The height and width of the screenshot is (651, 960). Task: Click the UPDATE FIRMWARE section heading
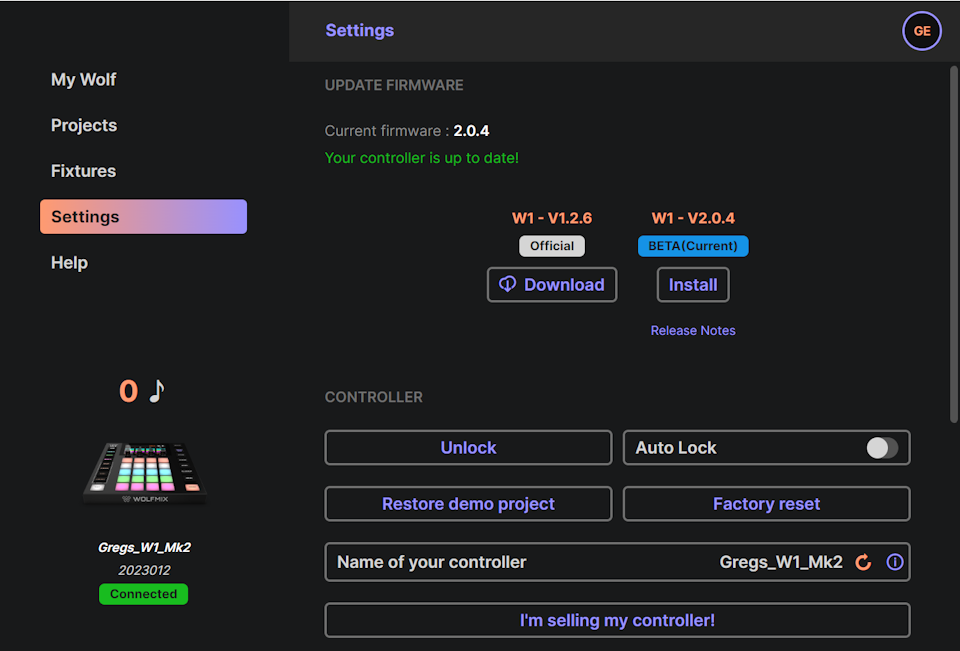[x=394, y=85]
